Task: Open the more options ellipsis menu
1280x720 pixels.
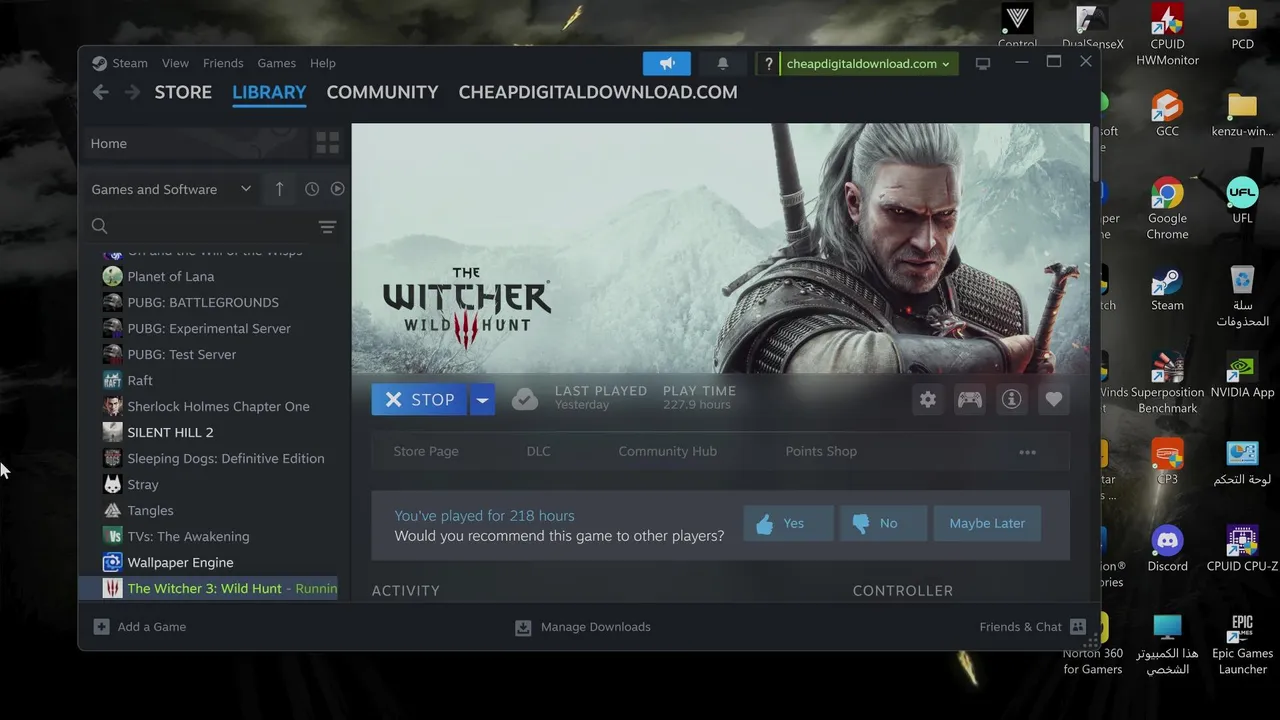Action: [x=1027, y=452]
